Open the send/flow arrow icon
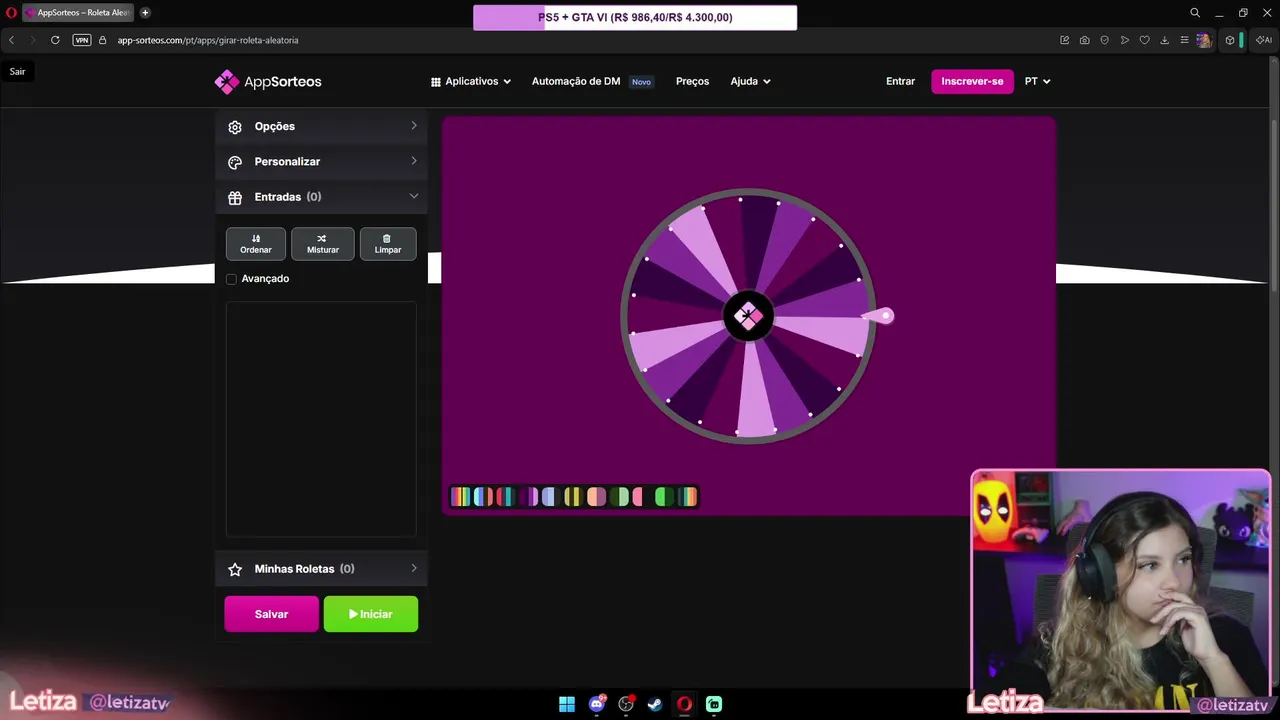 pyautogui.click(x=1125, y=40)
